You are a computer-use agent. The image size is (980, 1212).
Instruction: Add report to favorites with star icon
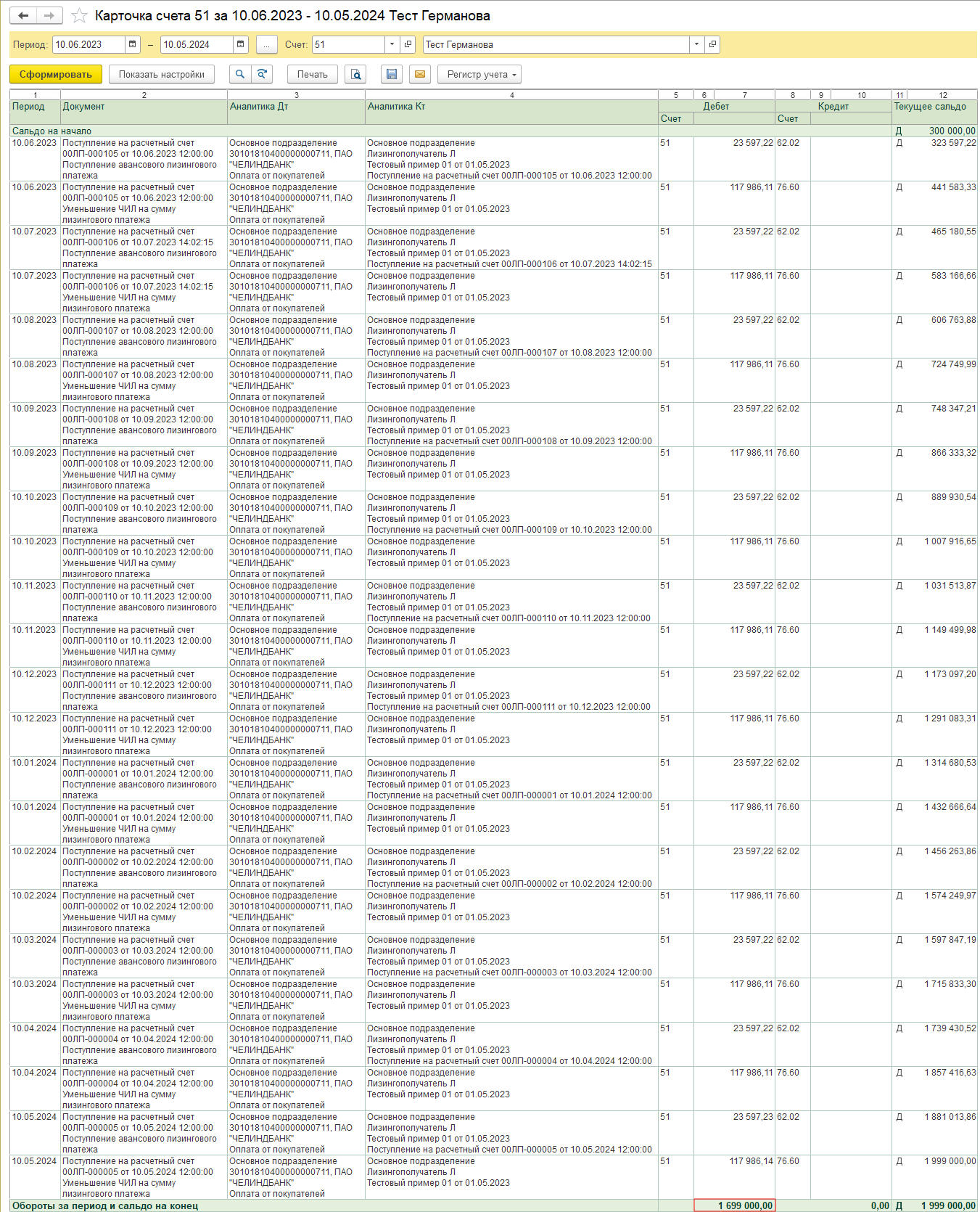(x=80, y=16)
